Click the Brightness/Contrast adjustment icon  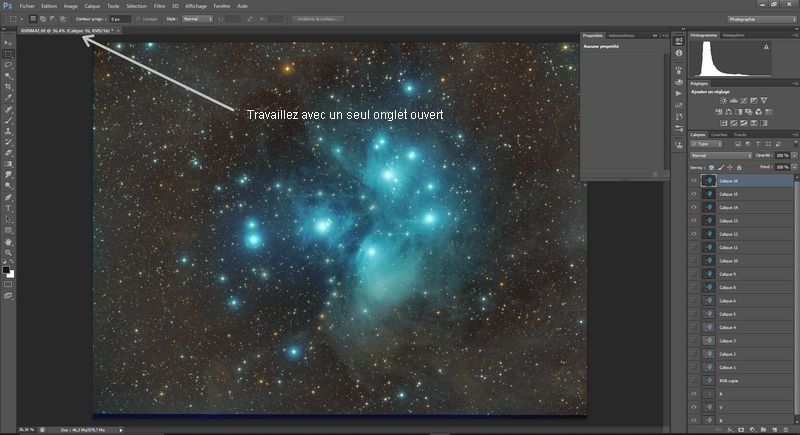point(723,100)
